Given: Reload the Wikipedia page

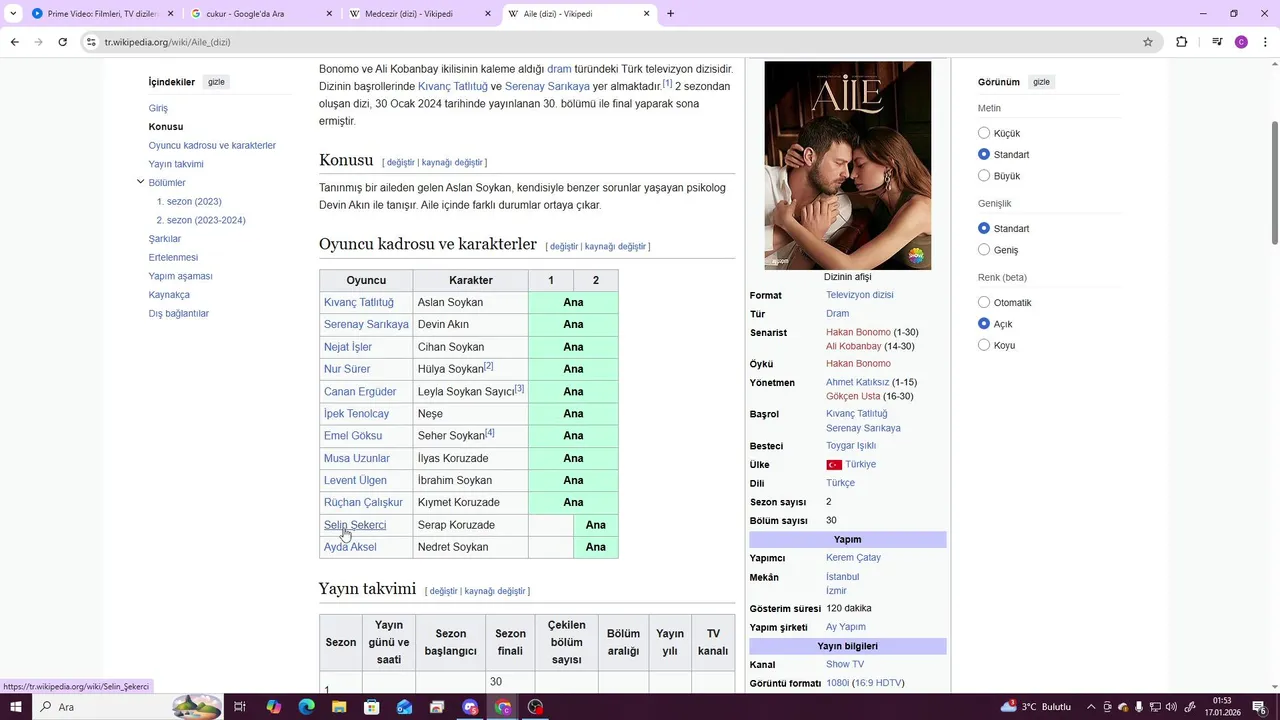Looking at the screenshot, I should (x=62, y=42).
